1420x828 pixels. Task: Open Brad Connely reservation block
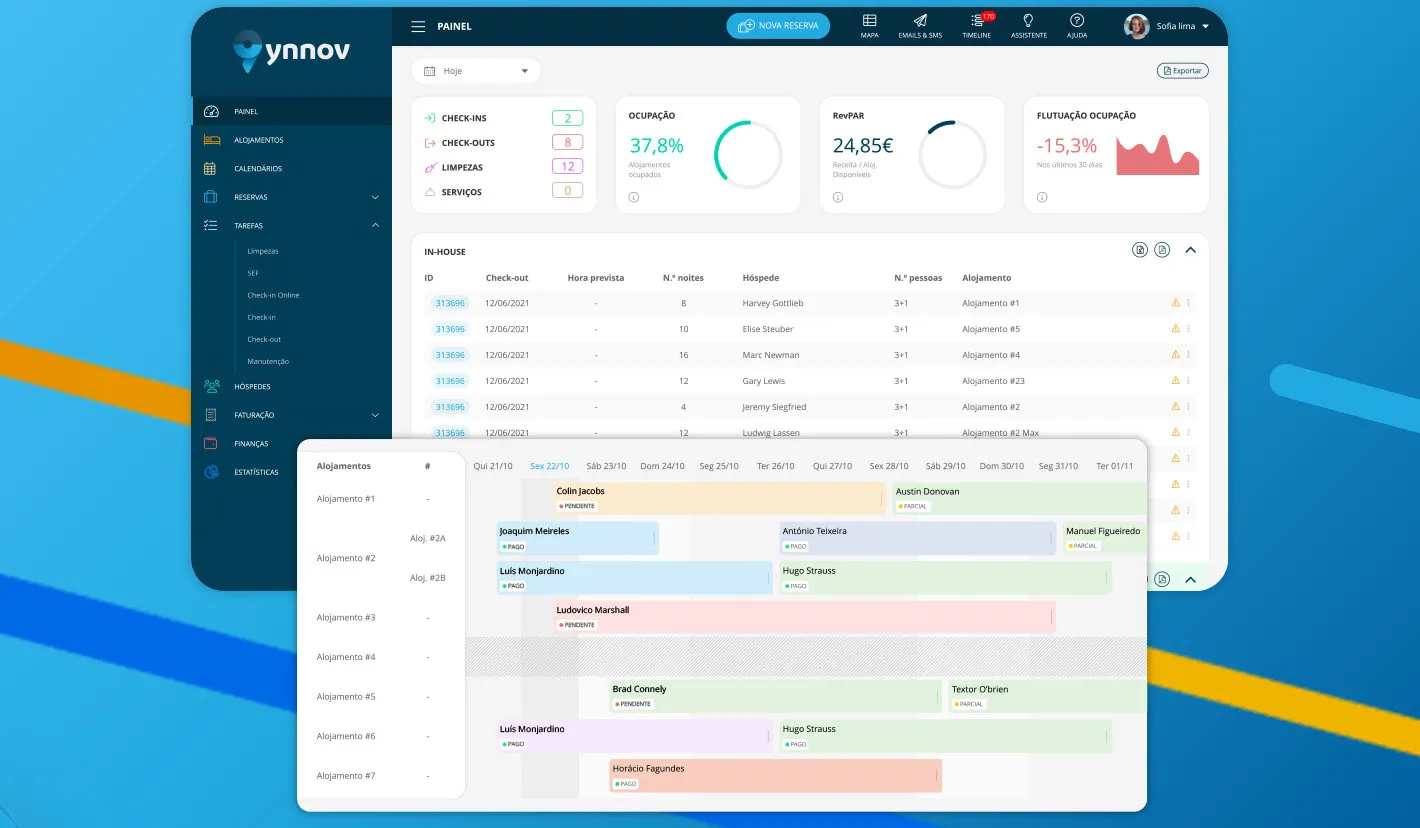[776, 696]
